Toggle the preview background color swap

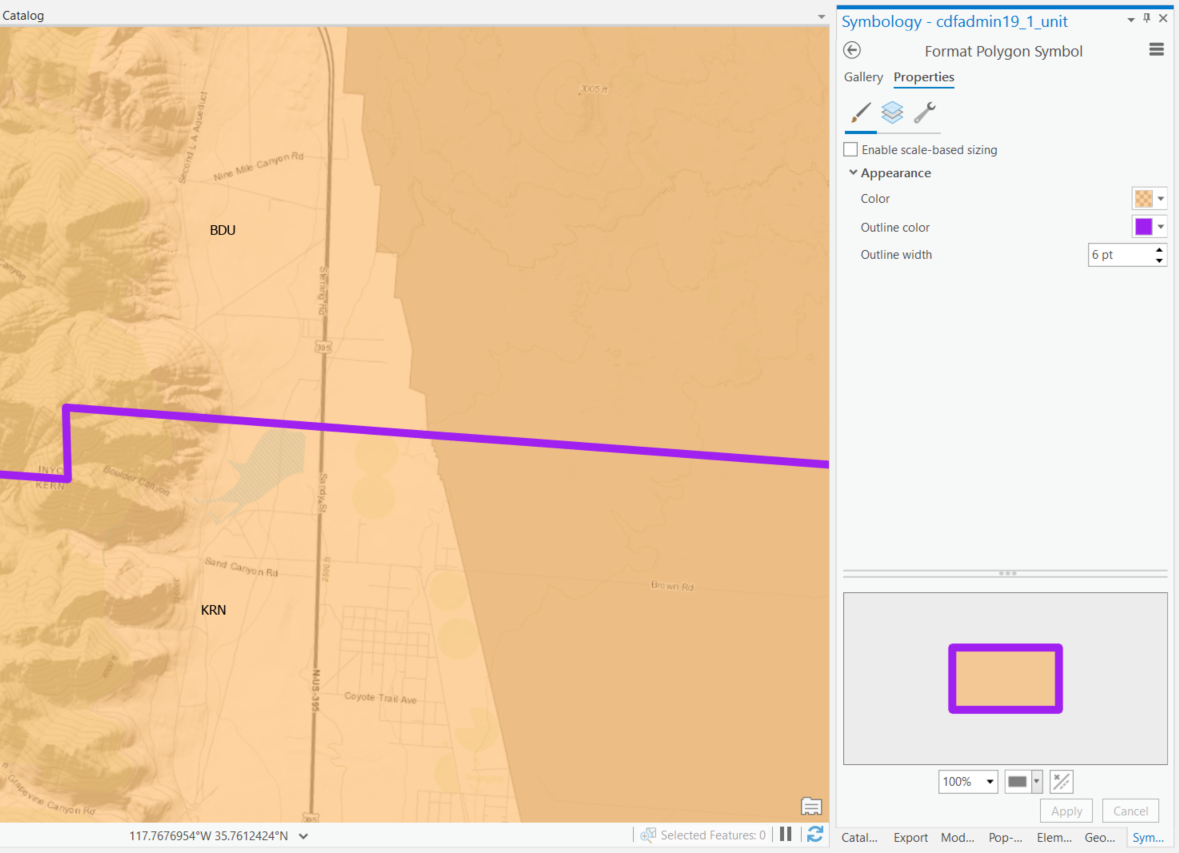pyautogui.click(x=1060, y=781)
